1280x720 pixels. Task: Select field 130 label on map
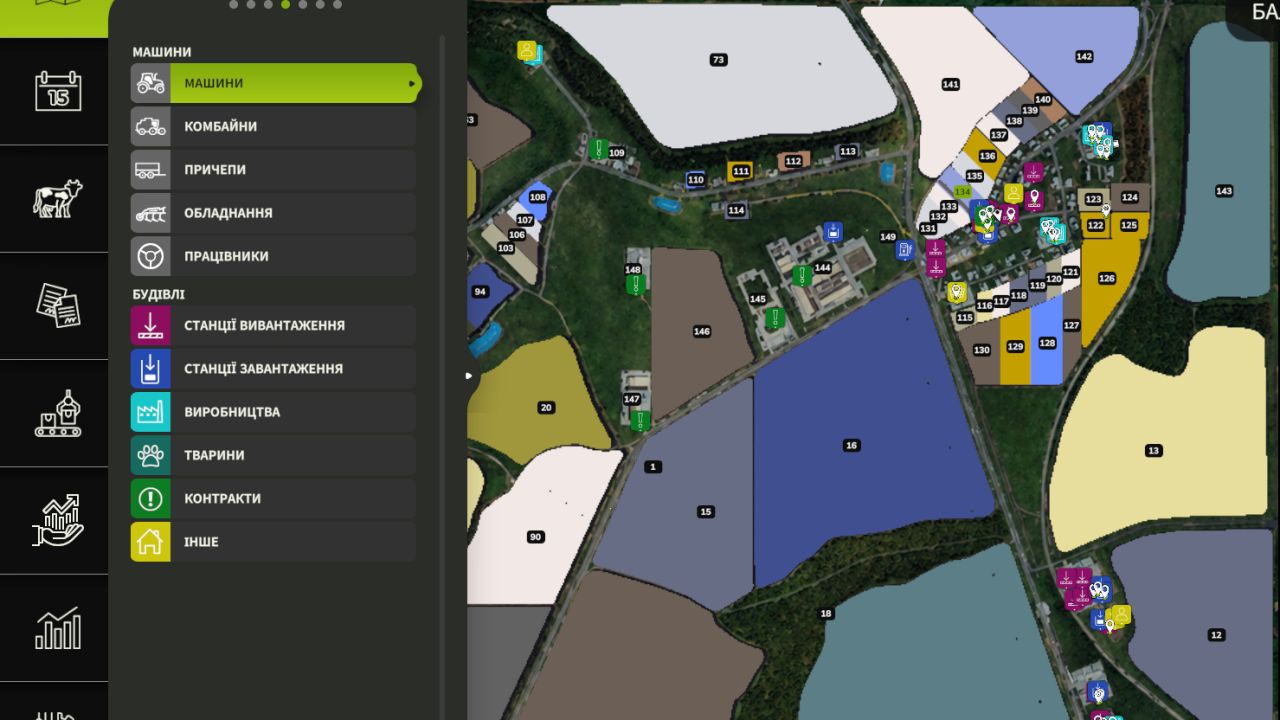[x=982, y=350]
